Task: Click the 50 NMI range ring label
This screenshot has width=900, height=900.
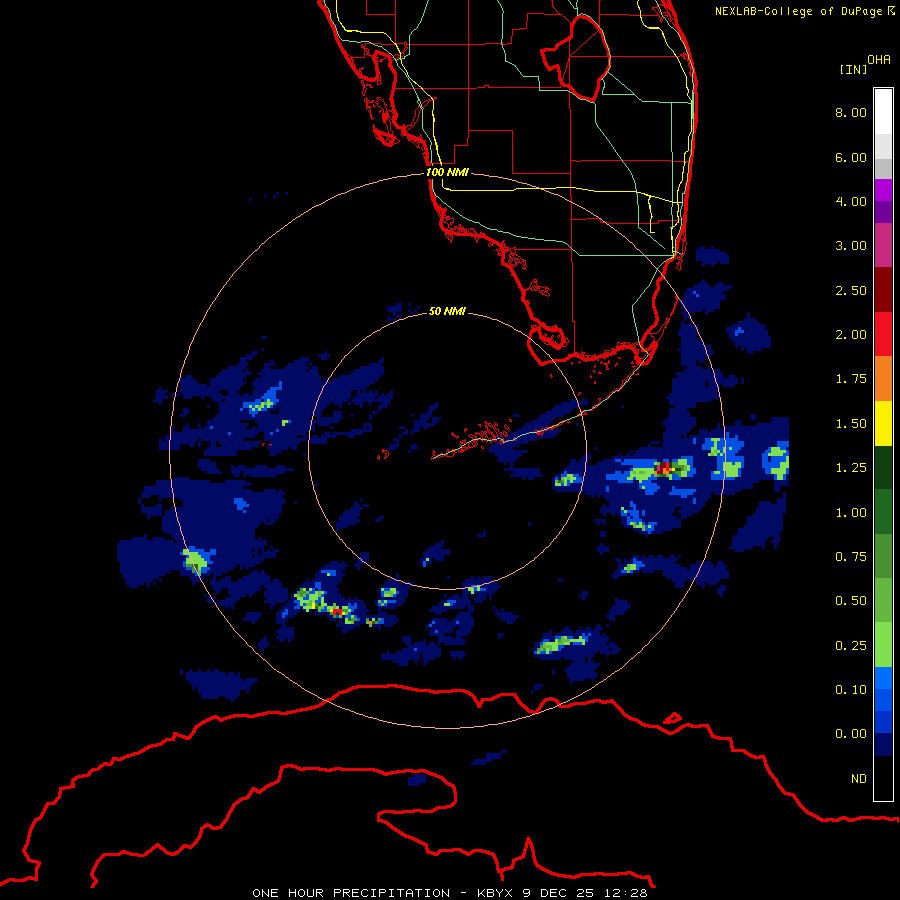Action: pos(447,311)
